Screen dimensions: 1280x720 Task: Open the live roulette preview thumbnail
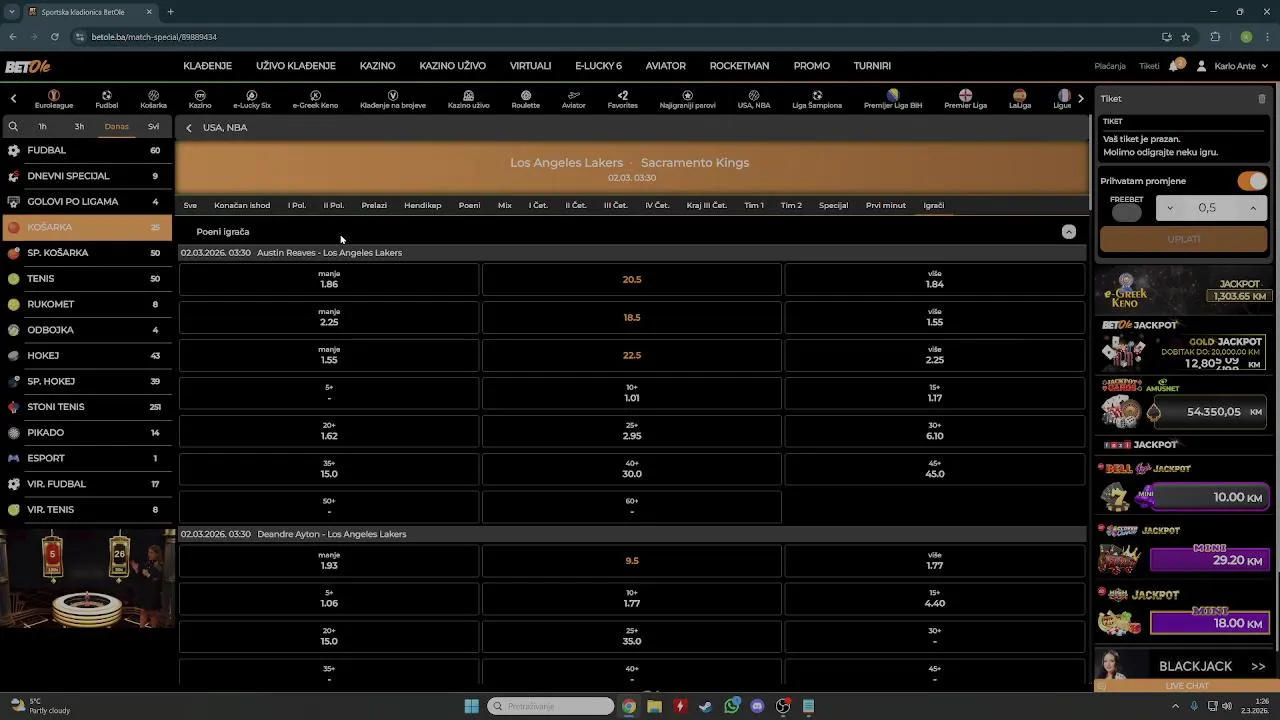(x=88, y=580)
